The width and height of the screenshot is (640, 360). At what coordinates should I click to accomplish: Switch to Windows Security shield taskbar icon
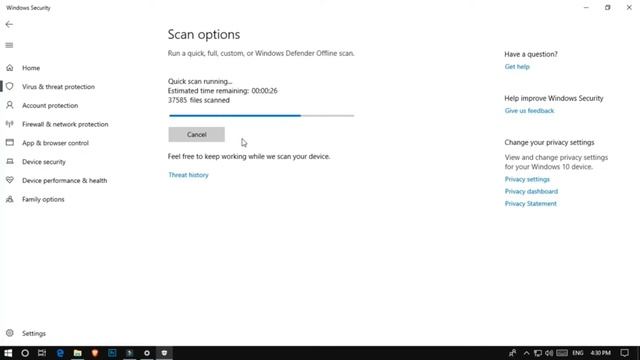164,353
